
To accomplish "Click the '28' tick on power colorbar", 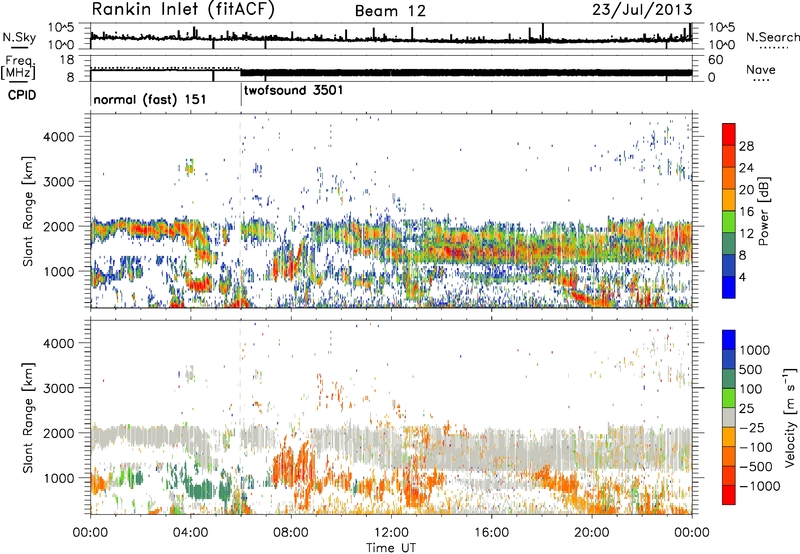I will point(746,146).
